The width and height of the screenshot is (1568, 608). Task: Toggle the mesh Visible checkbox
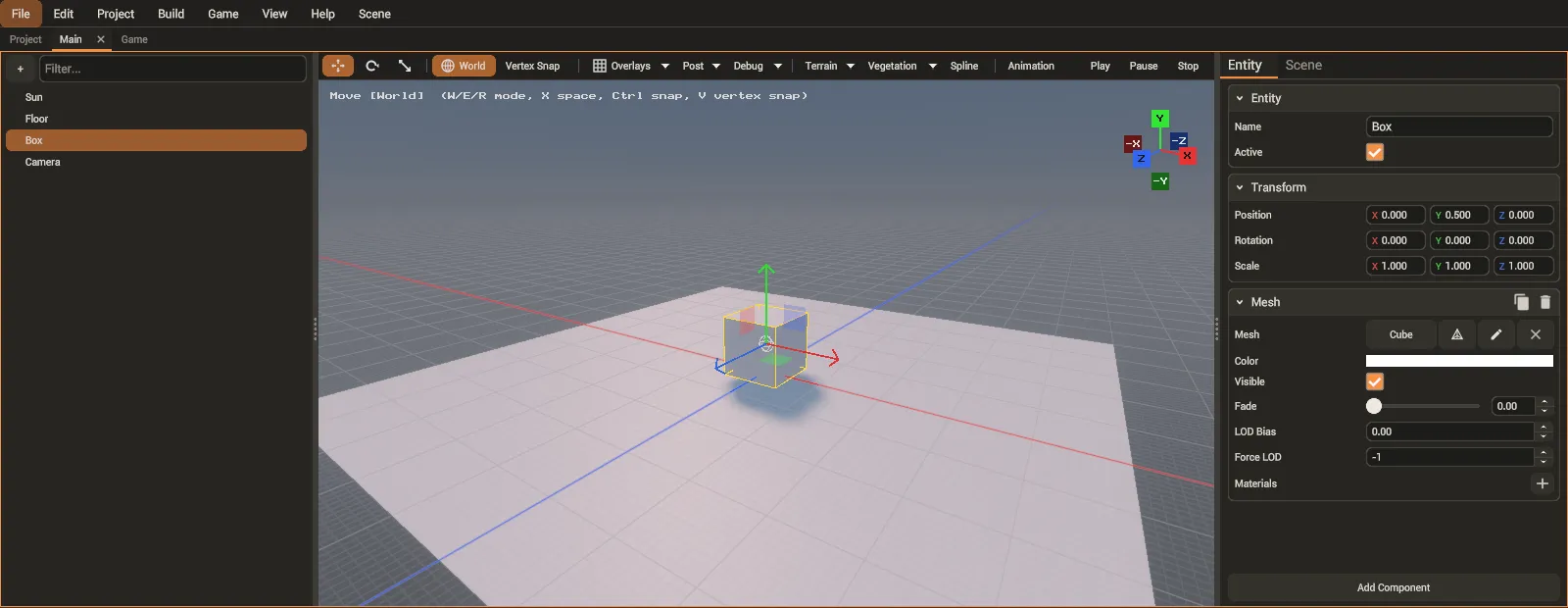(1375, 381)
